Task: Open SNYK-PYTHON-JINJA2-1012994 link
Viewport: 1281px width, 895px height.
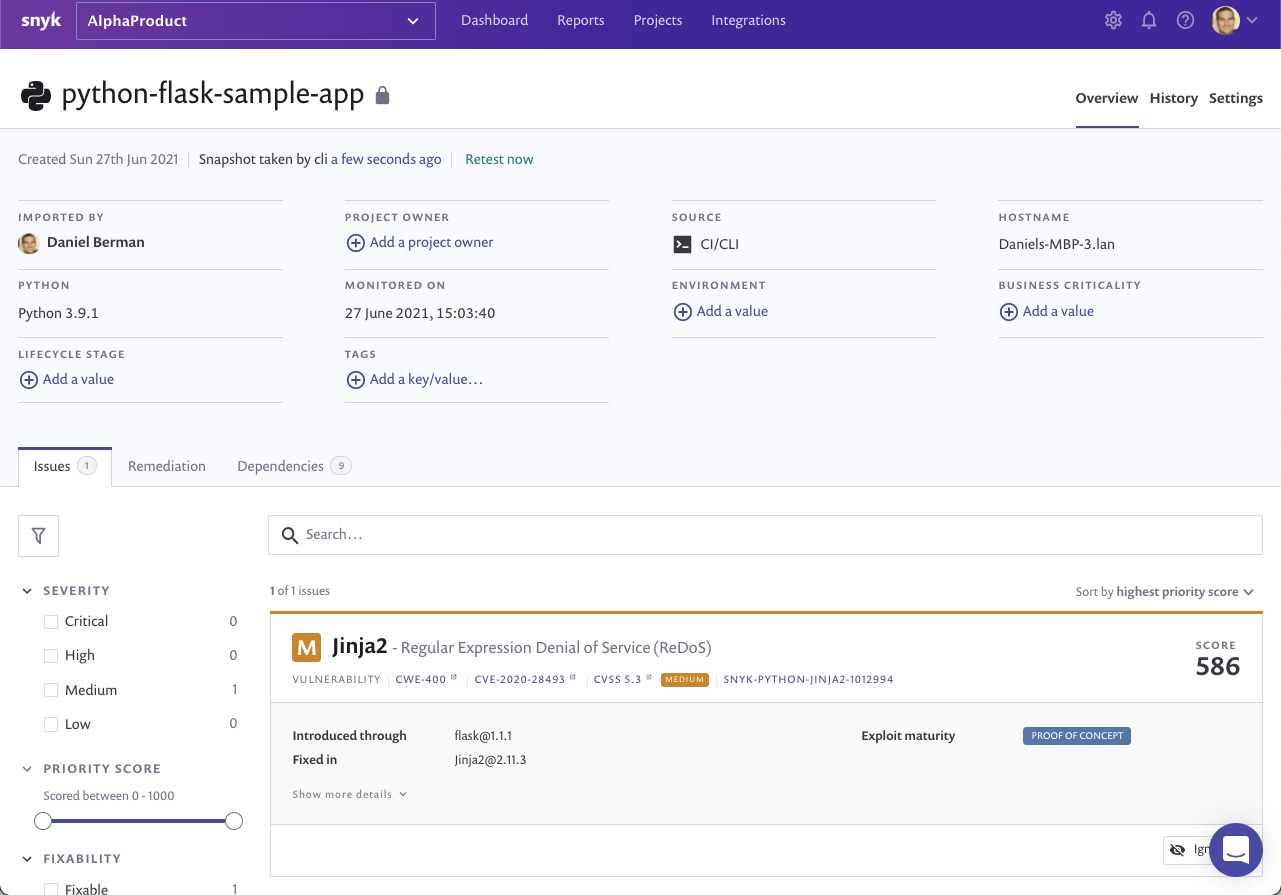Action: tap(808, 679)
